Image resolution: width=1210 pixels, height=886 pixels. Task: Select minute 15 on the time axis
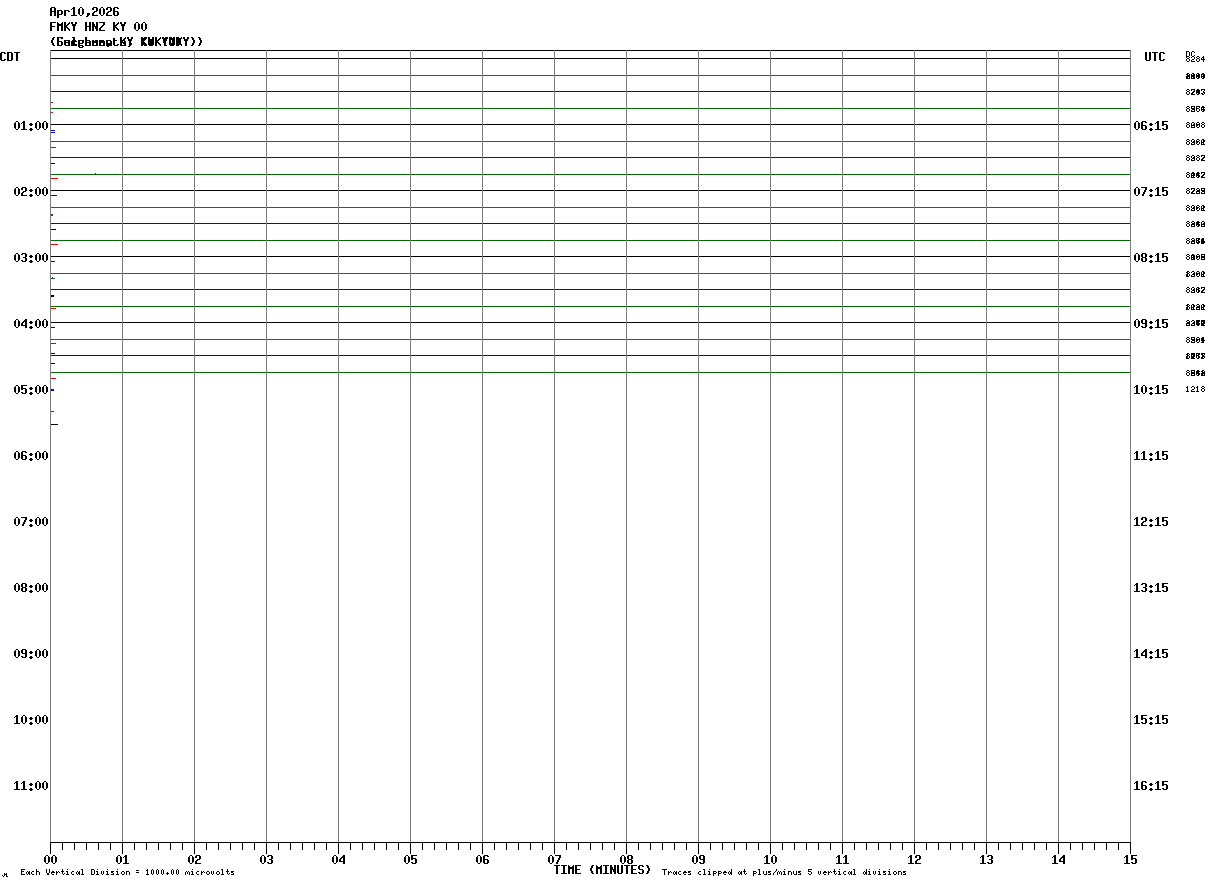(1130, 860)
